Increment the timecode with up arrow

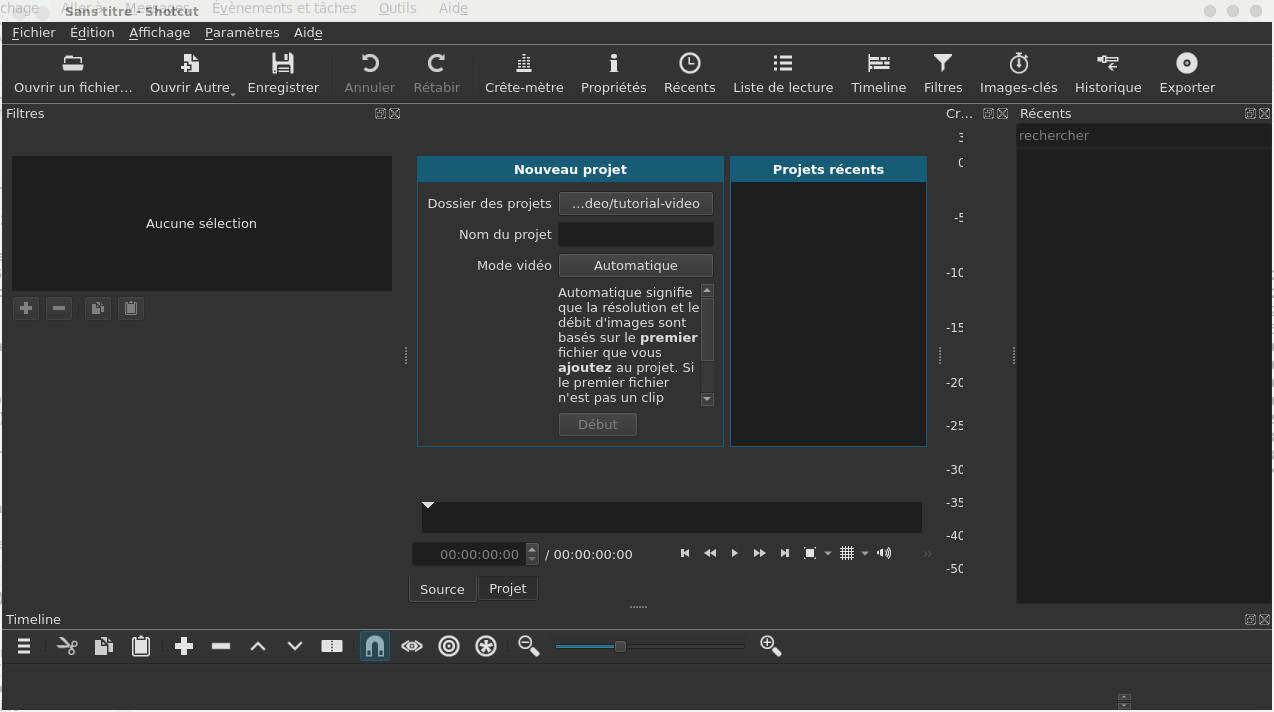coord(532,548)
